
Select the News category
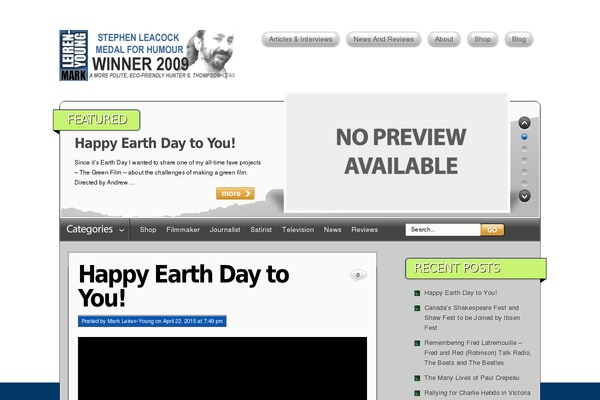pyautogui.click(x=332, y=230)
